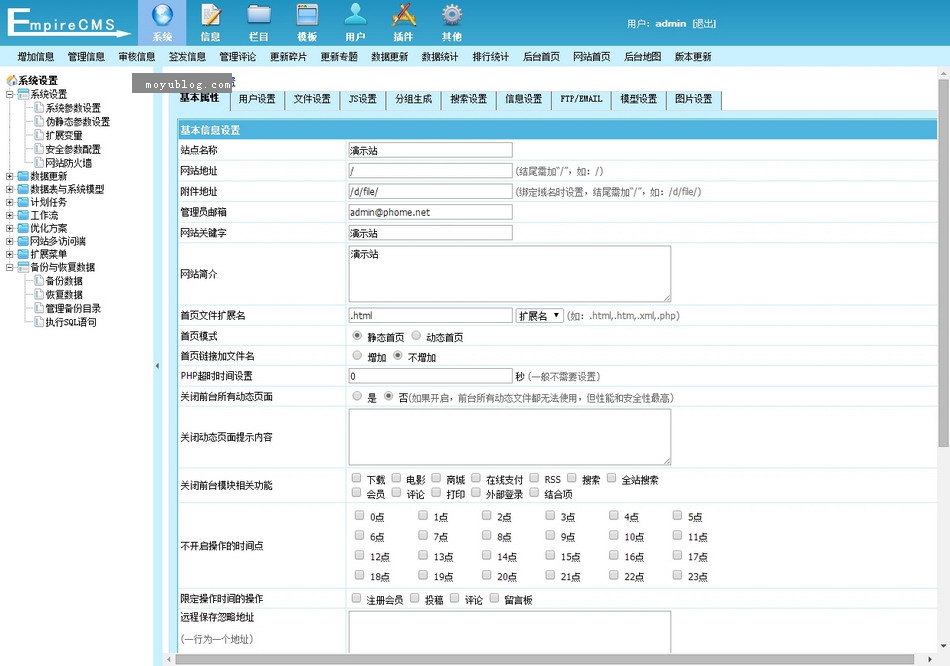Open the 系统 globe icon module

pos(162,22)
